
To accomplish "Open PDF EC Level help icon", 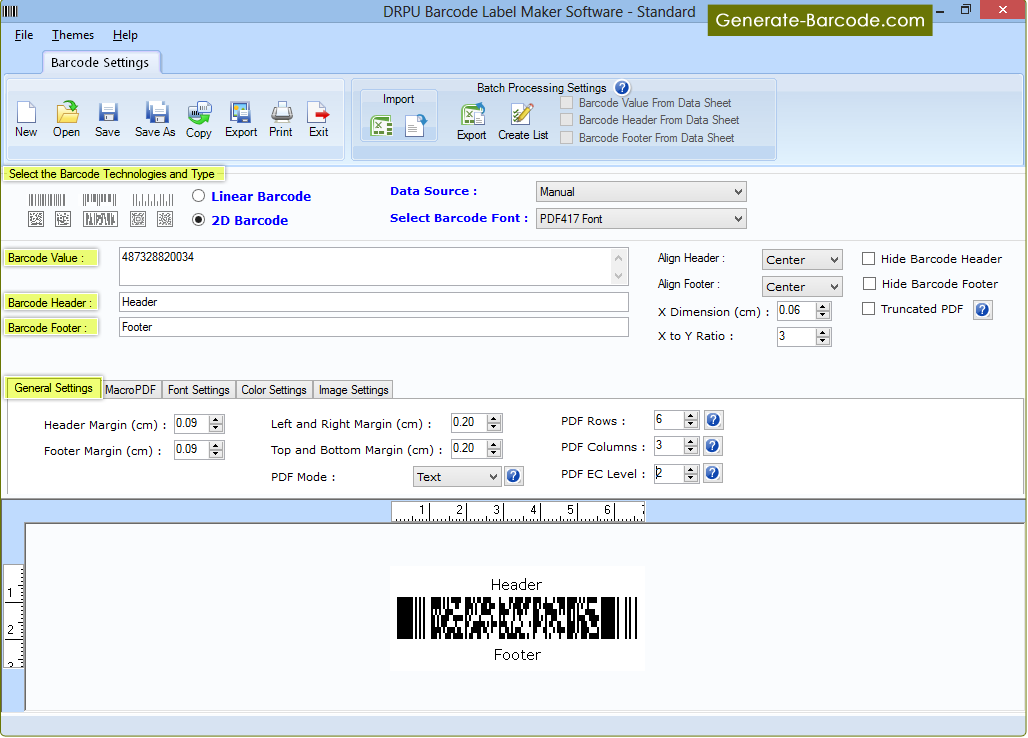I will [713, 473].
